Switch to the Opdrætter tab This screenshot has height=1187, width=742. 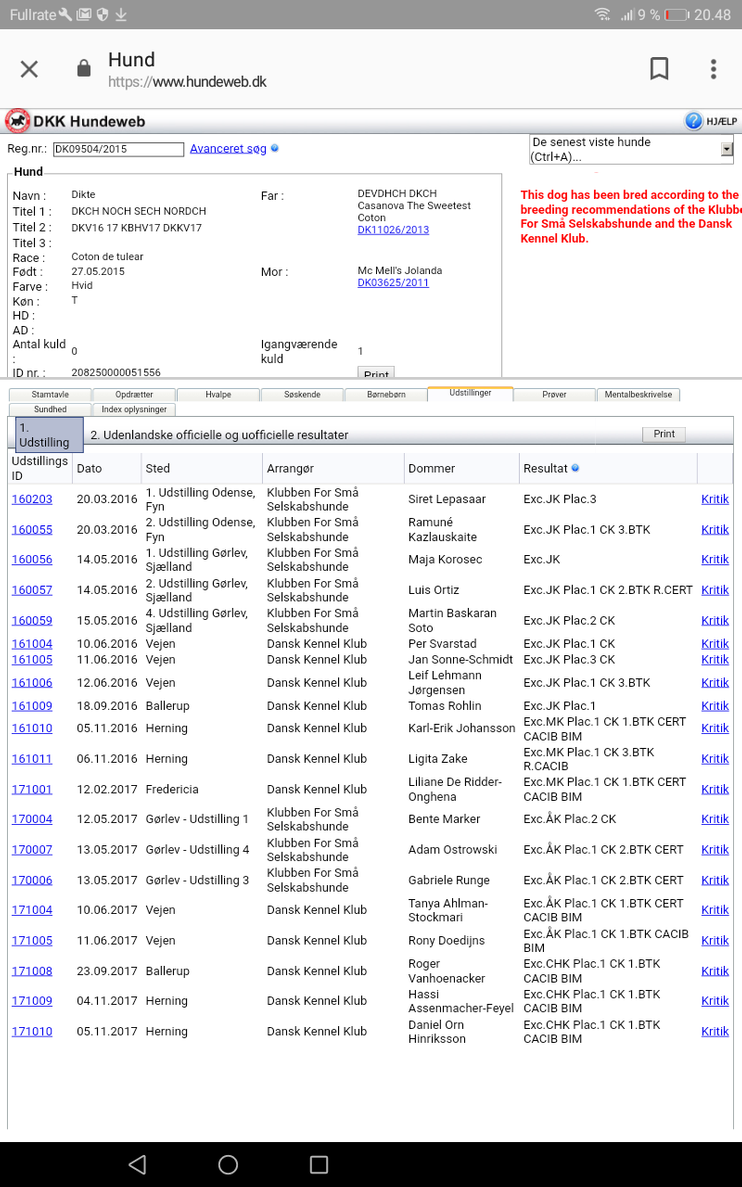134,394
